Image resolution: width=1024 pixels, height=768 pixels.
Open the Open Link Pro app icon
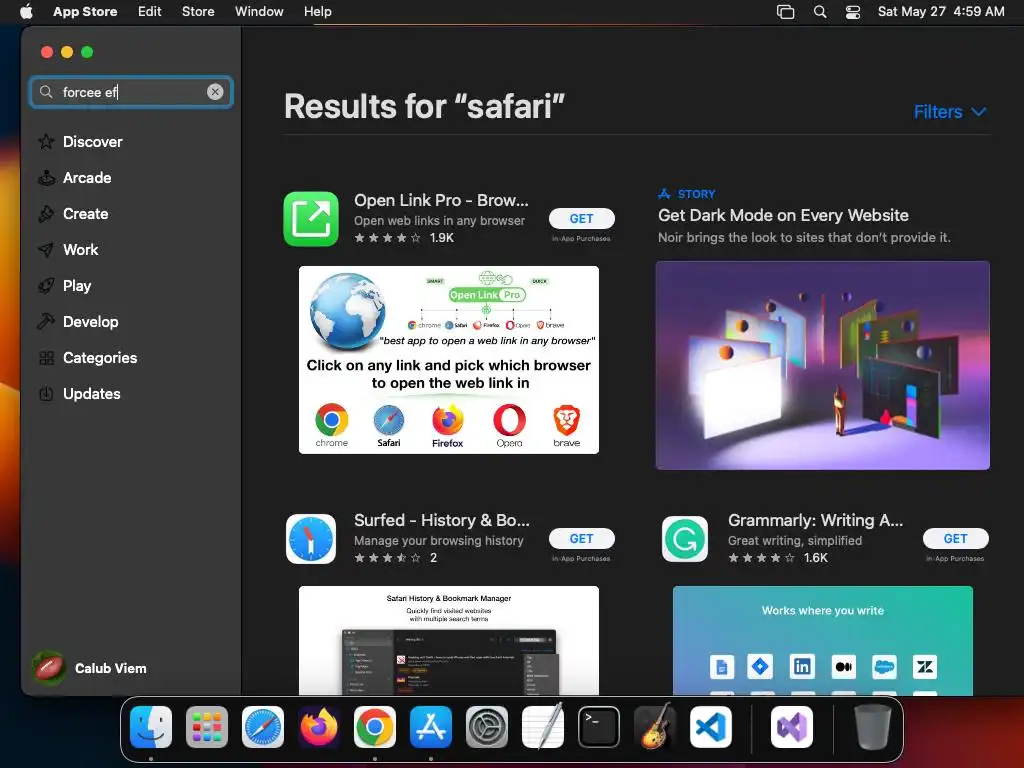(x=311, y=219)
